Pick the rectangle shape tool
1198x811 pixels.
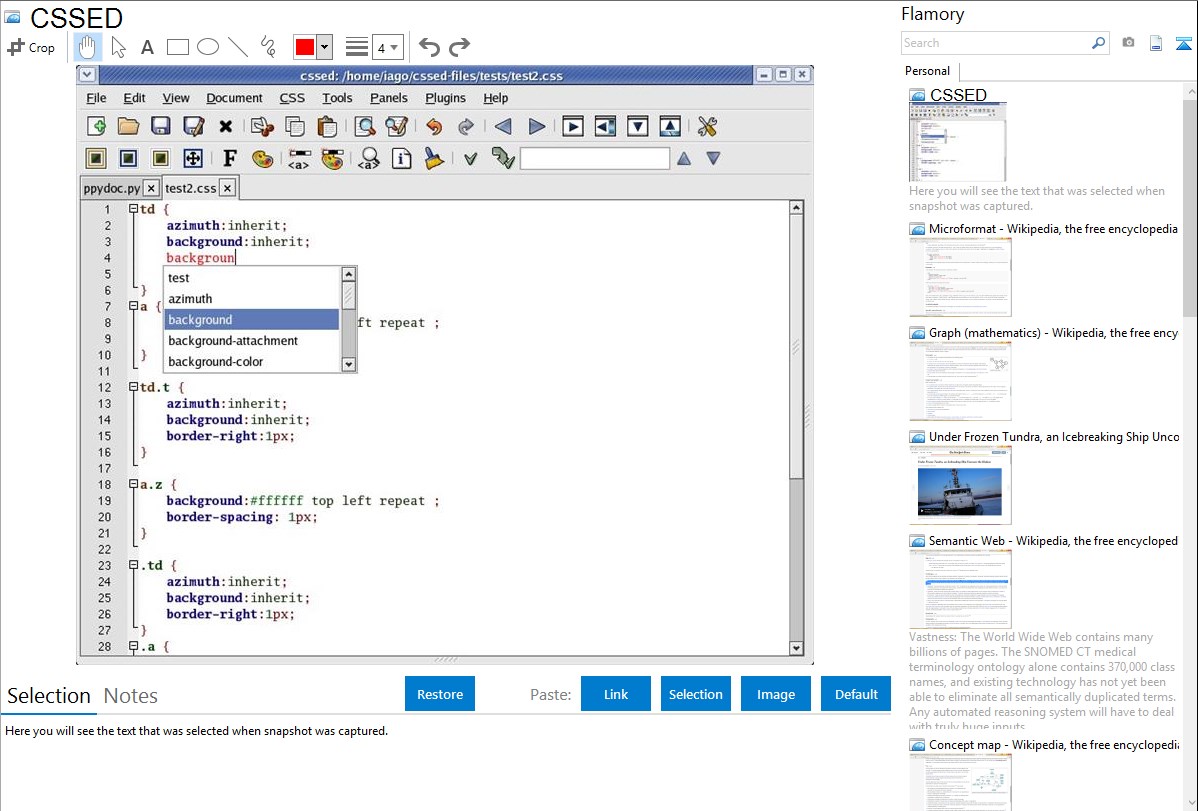click(x=178, y=47)
